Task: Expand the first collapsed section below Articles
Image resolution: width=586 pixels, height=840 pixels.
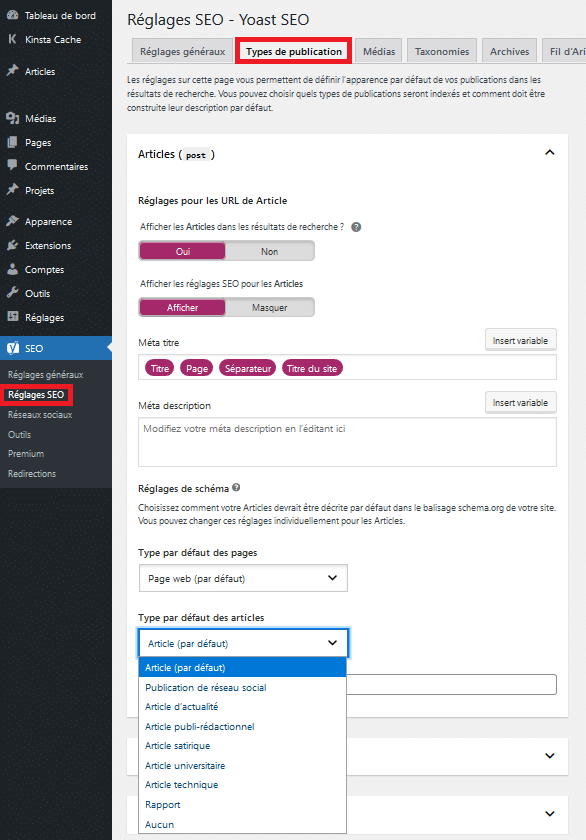Action: [x=550, y=756]
